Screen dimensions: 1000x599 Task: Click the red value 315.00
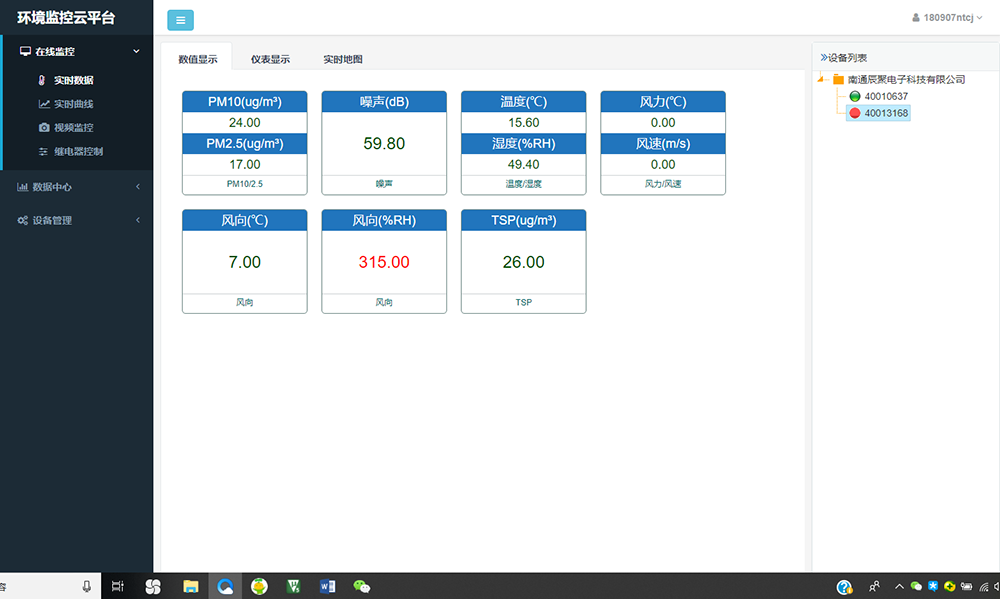tap(384, 262)
